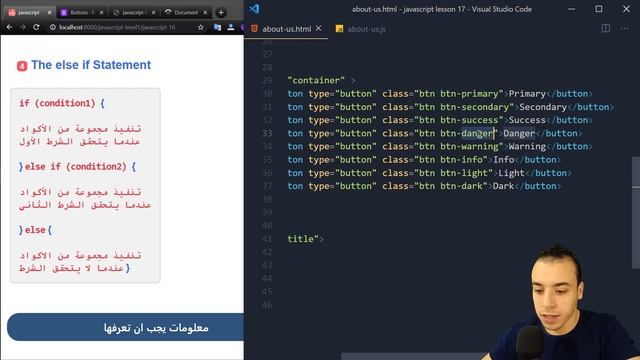
Task: Click the Warning label text in code
Action: pos(527,147)
